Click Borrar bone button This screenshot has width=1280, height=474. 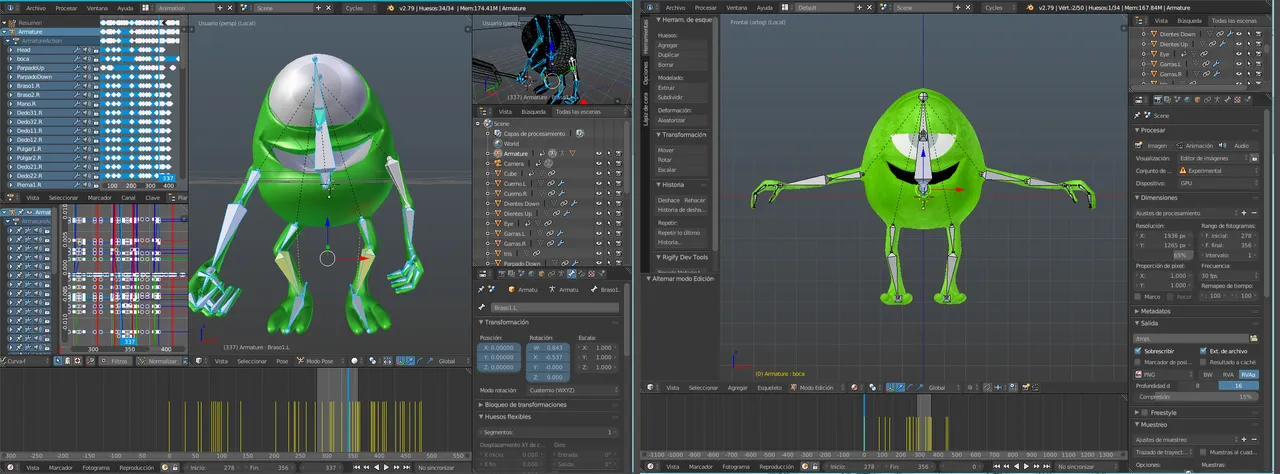click(683, 65)
